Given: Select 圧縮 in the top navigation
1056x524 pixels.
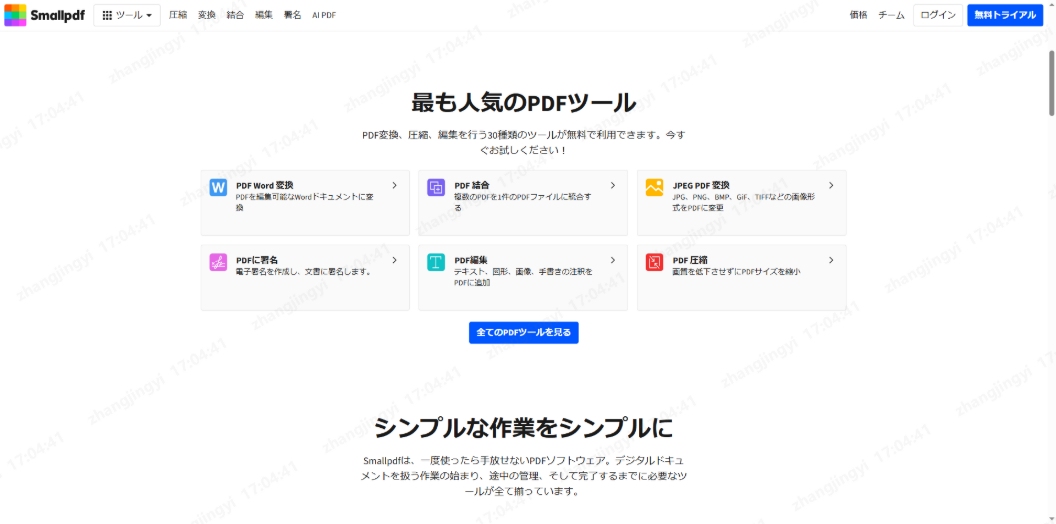Looking at the screenshot, I should [178, 15].
